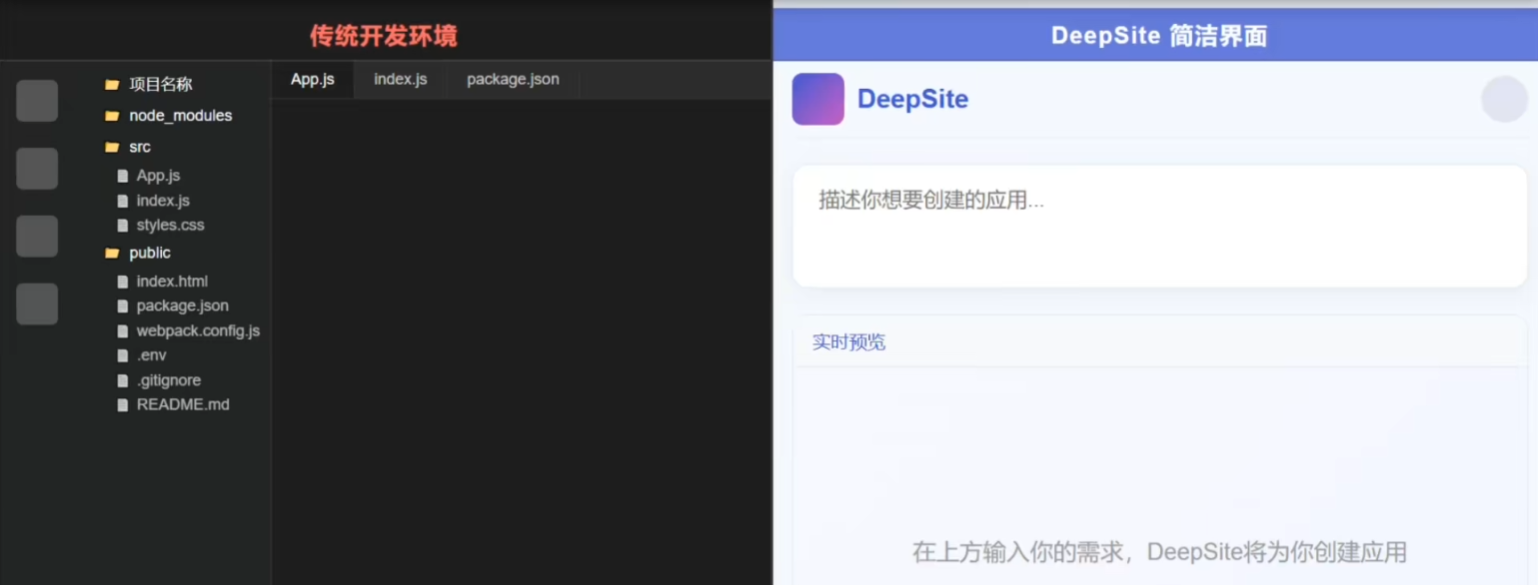Click the .gitignore file icon
Image resolution: width=1538 pixels, height=585 pixels.
[121, 380]
